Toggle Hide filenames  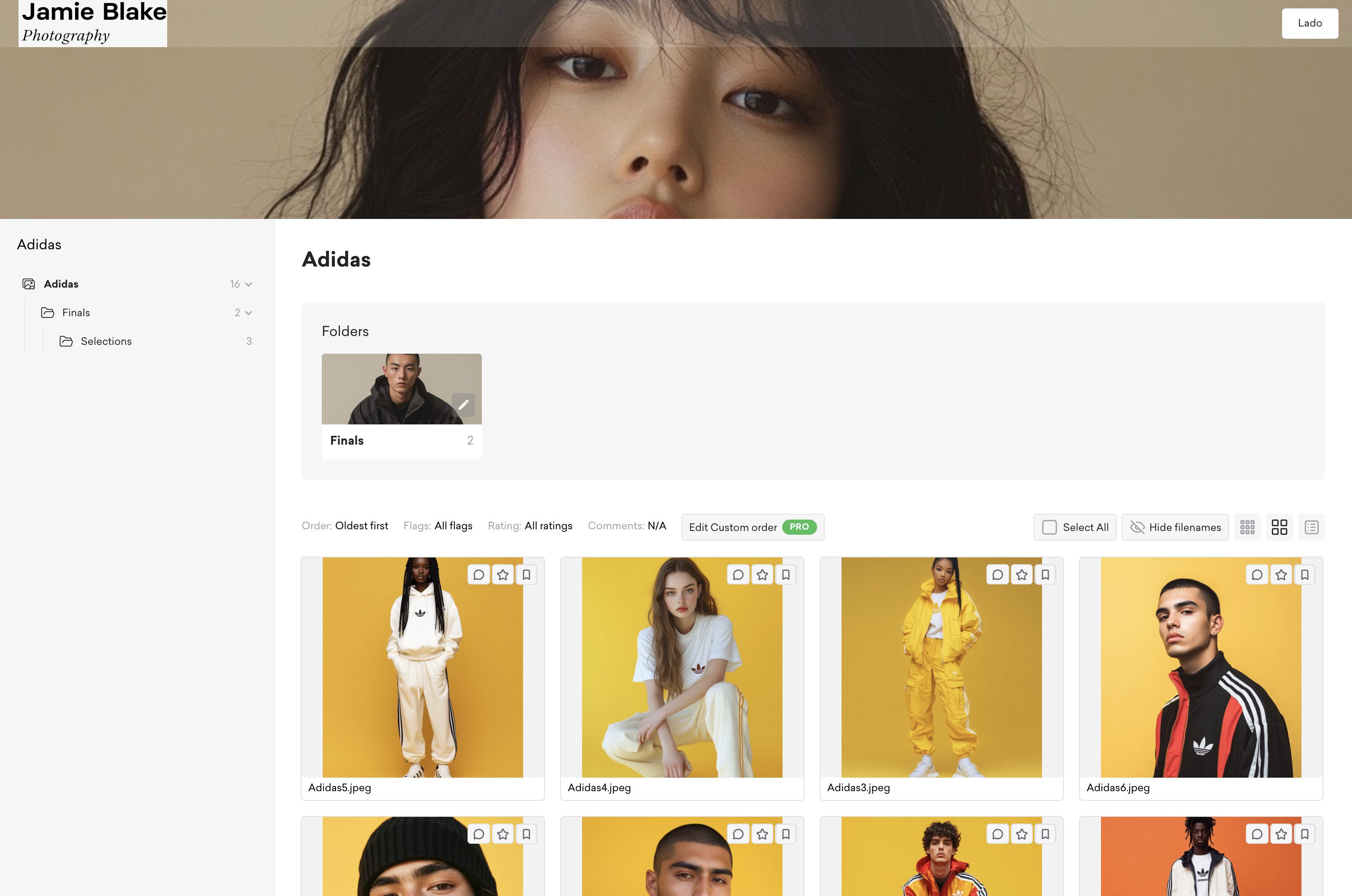(1176, 527)
